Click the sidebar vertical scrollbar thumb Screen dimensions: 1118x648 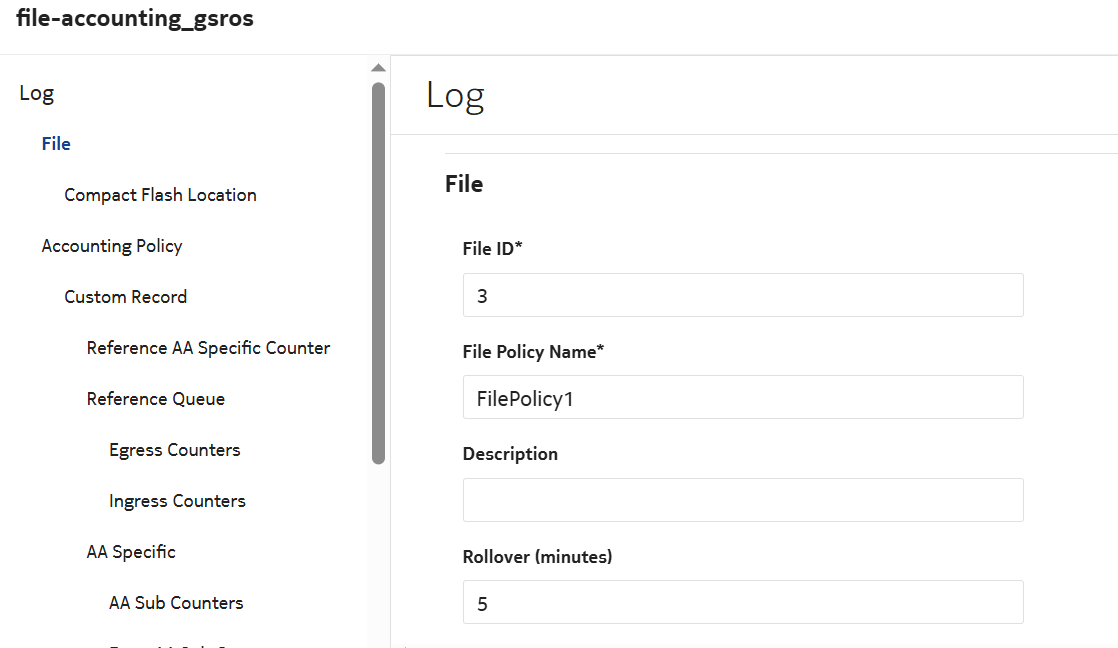point(378,270)
